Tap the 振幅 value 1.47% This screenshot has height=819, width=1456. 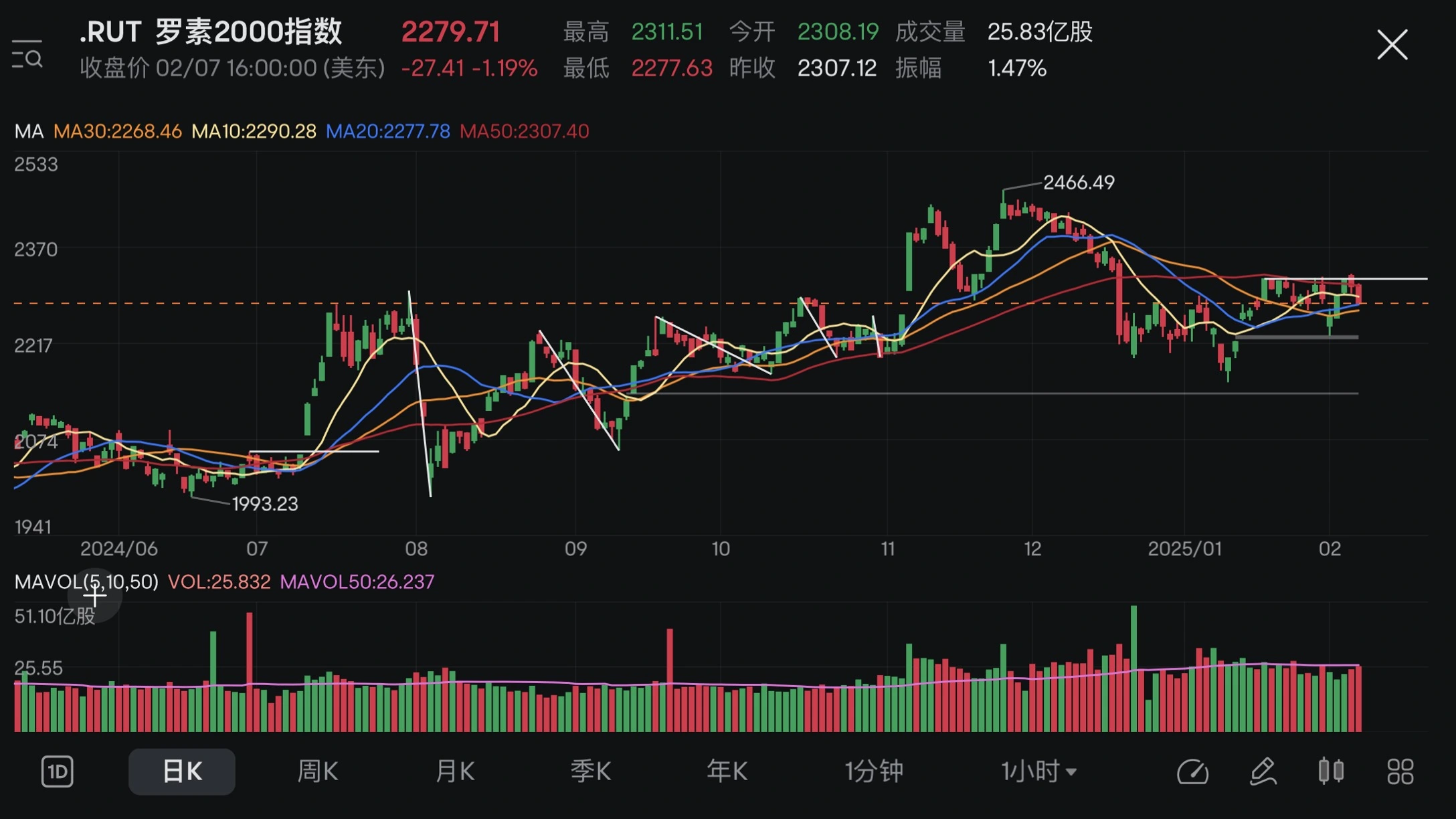(1017, 68)
